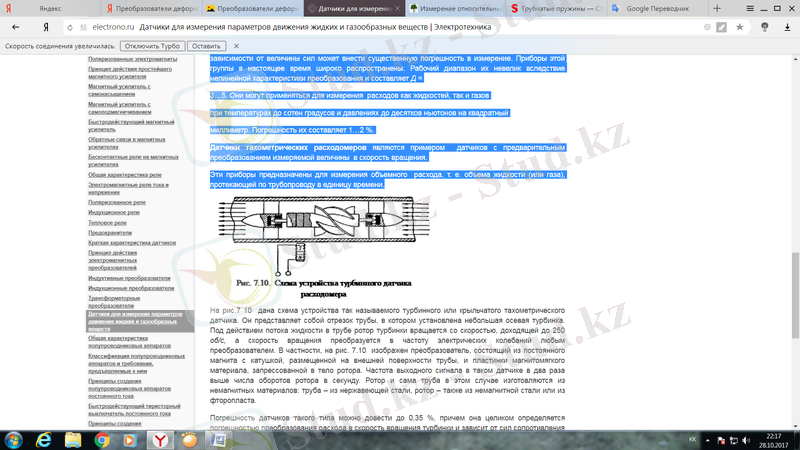This screenshot has height=450, width=800.
Task: Open link Классификация полупроводниковых аппаратов и требования
Action: (x=136, y=363)
